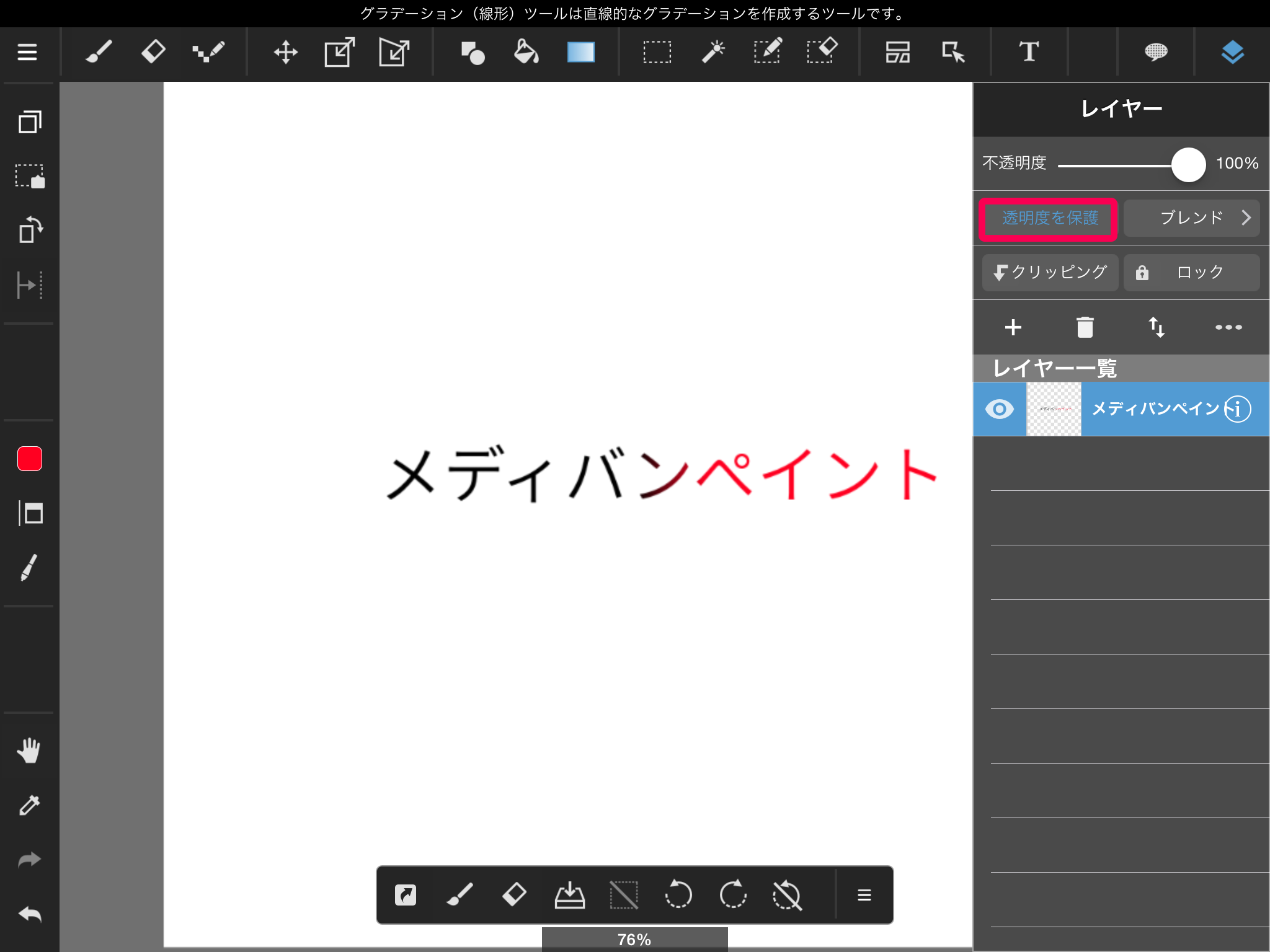Image resolution: width=1270 pixels, height=952 pixels.
Task: Add a new layer with plus button
Action: click(x=1013, y=327)
